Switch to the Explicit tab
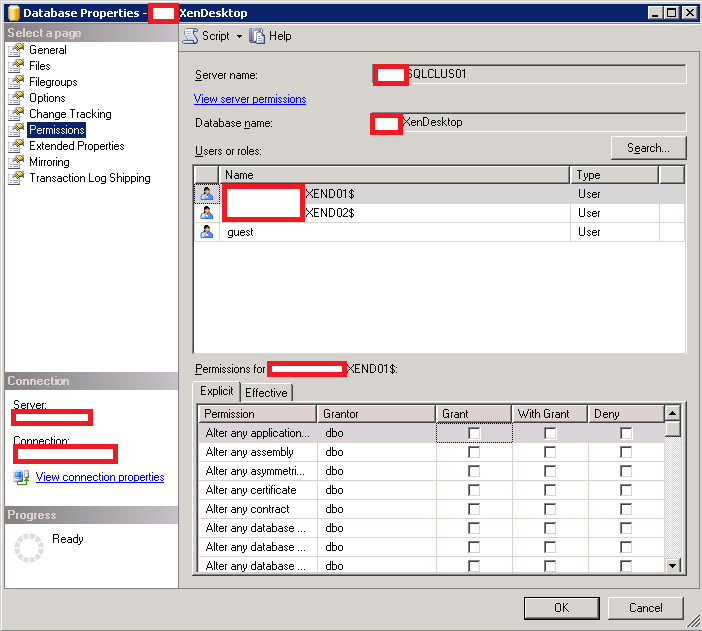The height and width of the screenshot is (631, 702). point(216,392)
